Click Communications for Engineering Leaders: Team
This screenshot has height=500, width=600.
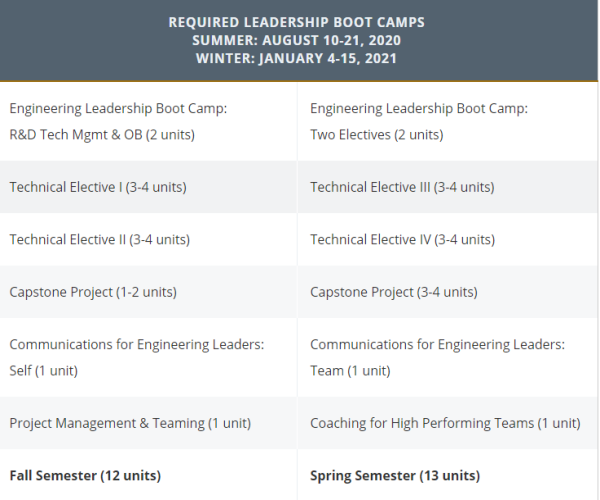(437, 357)
